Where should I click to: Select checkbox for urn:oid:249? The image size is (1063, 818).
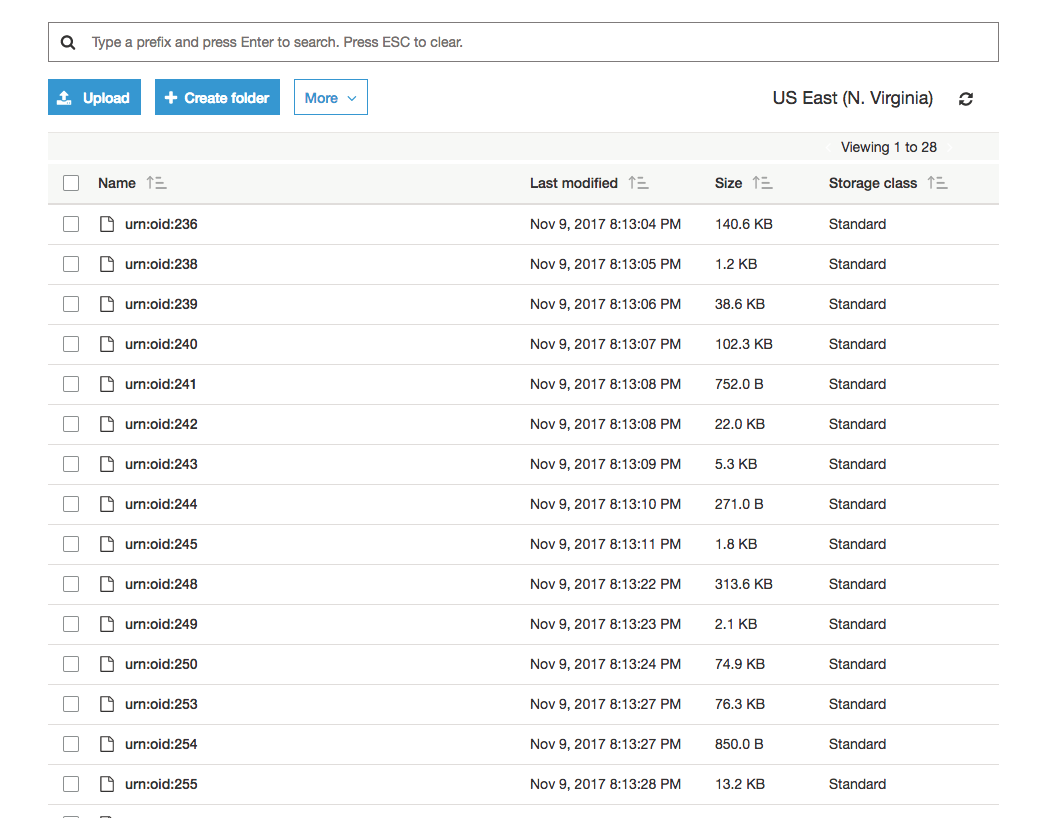click(71, 624)
